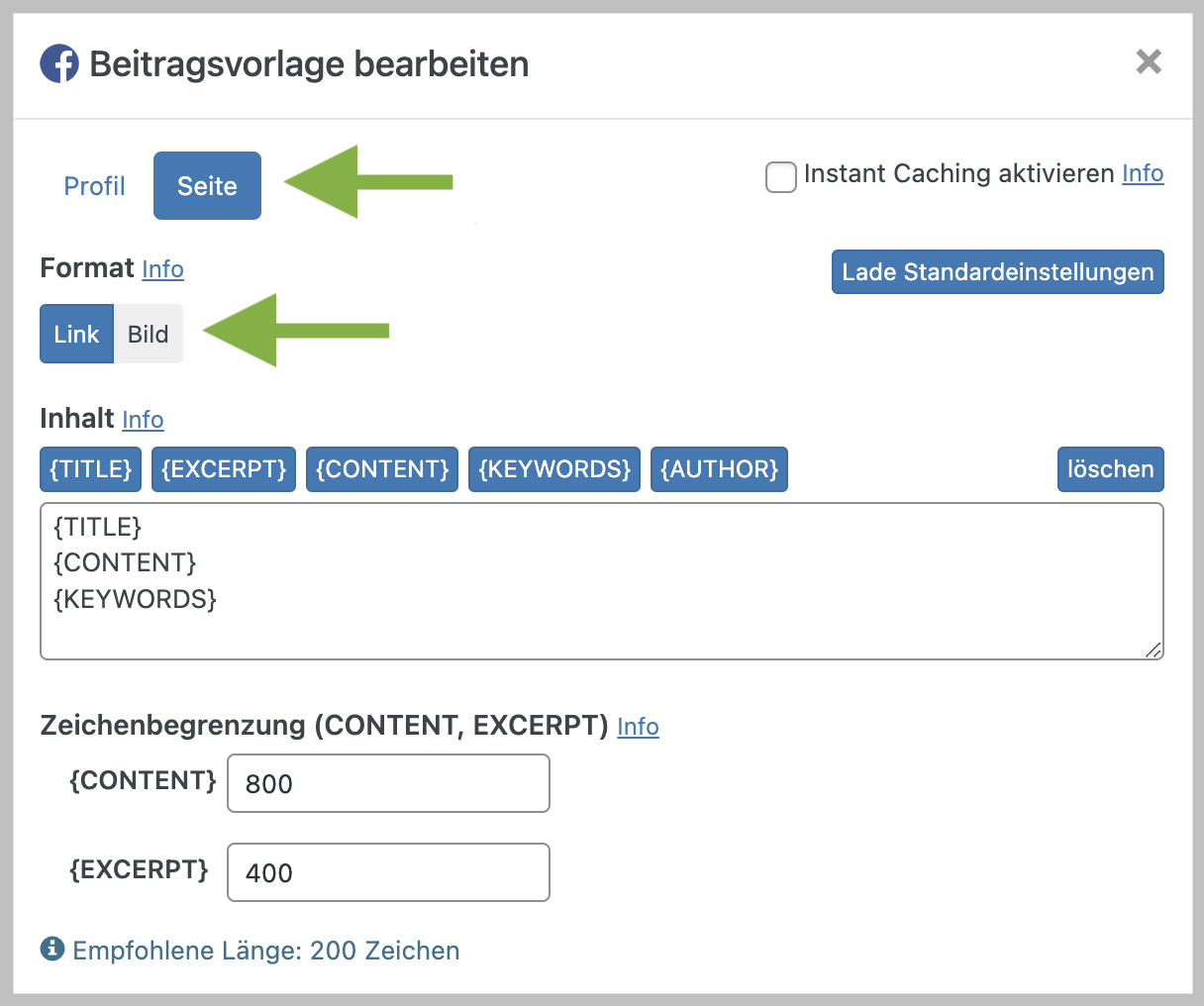Open Info link beside Instant Caching
The image size is (1204, 1006).
[1143, 173]
